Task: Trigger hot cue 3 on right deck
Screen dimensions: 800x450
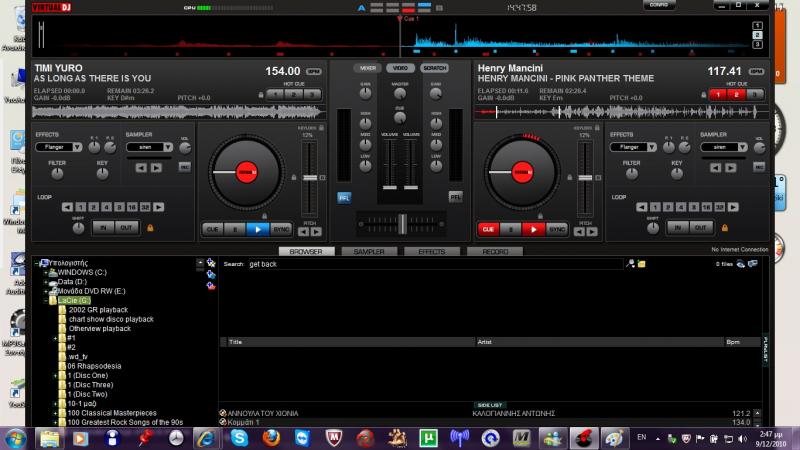Action: (755, 94)
